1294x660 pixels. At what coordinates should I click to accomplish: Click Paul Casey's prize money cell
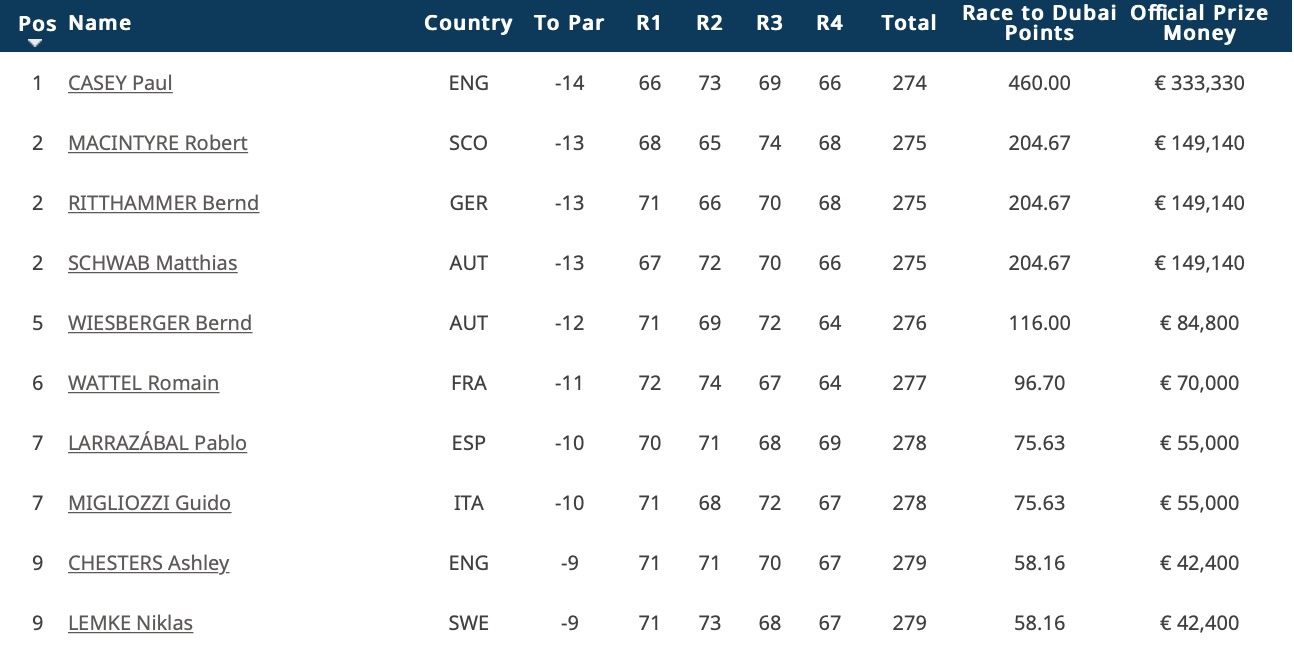(1199, 83)
